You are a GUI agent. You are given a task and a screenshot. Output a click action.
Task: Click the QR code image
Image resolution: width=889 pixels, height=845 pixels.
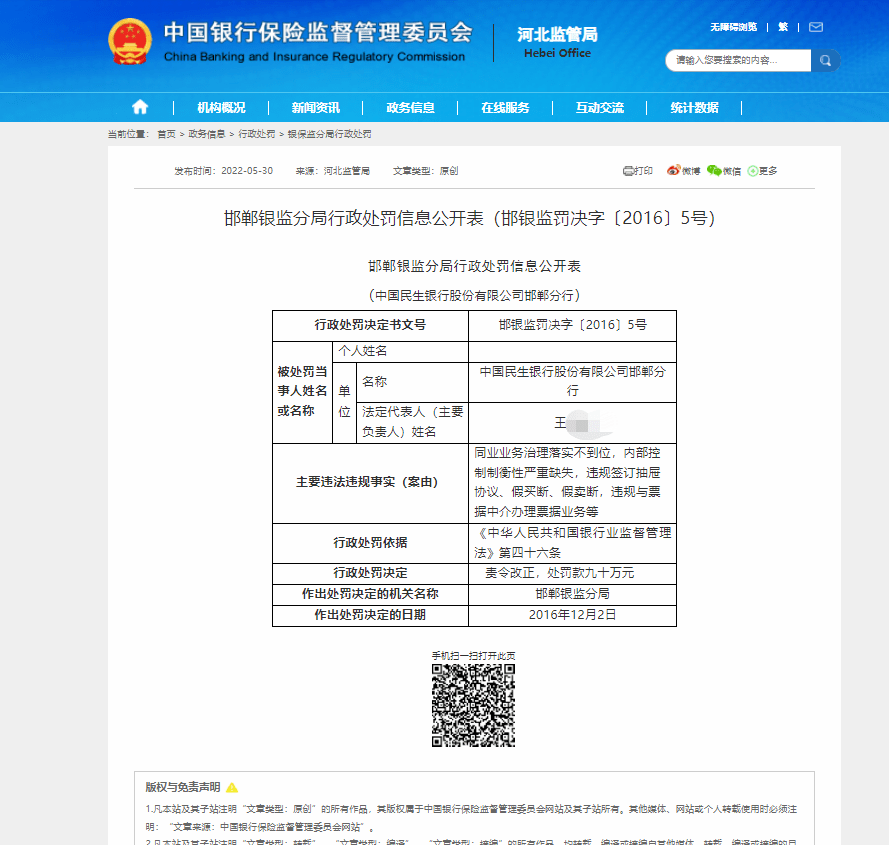point(473,705)
